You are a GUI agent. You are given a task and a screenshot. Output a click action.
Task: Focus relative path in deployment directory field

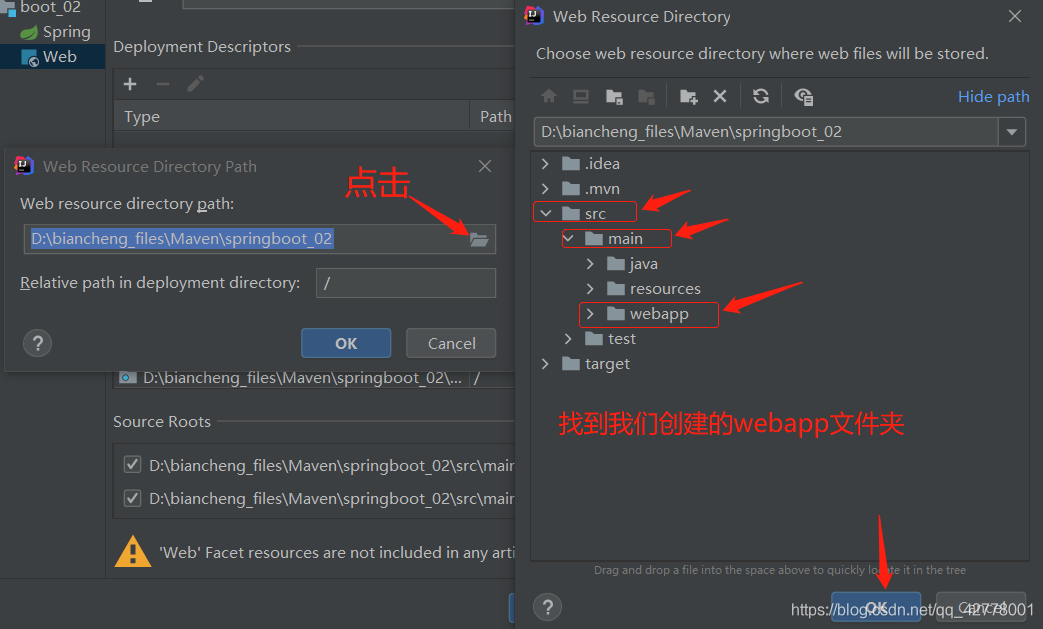point(406,283)
